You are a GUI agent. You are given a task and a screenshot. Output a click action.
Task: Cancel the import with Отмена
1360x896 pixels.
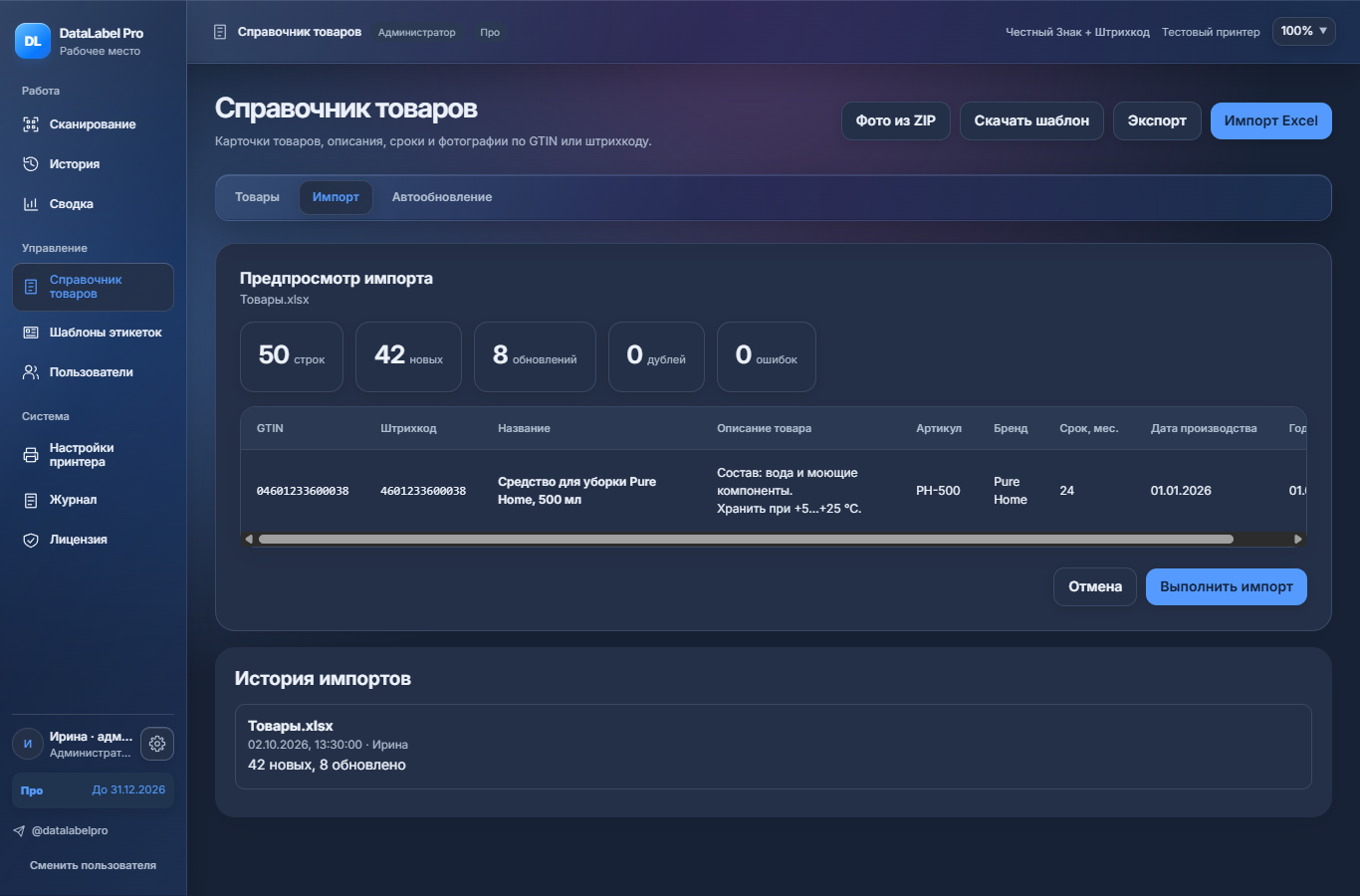(x=1095, y=586)
